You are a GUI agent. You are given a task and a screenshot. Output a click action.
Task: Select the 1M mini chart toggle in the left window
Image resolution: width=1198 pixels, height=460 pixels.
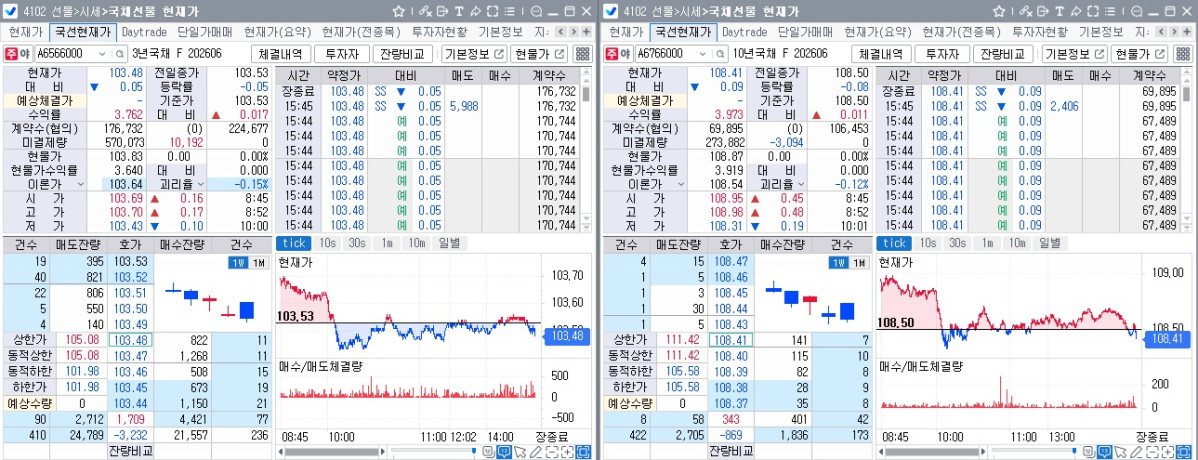(259, 263)
